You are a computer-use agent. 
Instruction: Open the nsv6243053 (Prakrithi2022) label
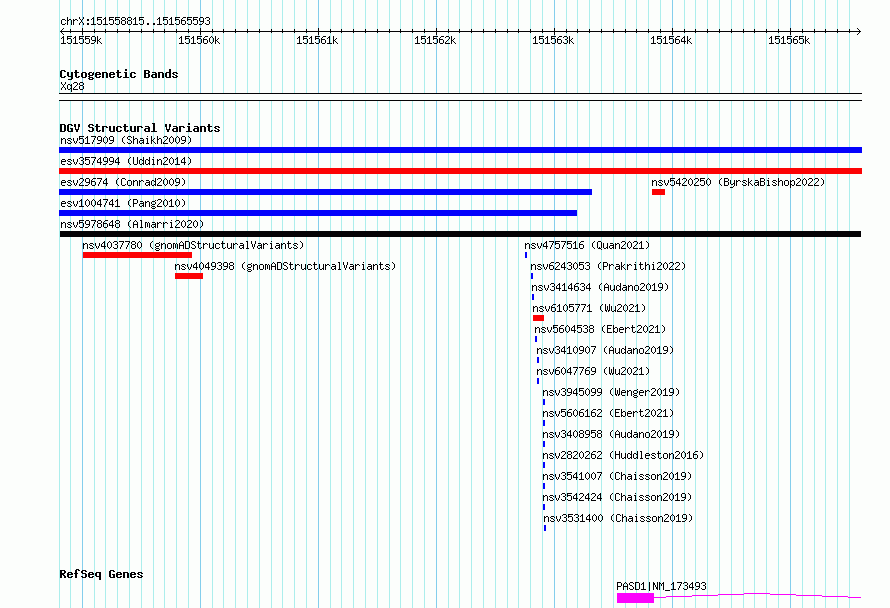(608, 266)
